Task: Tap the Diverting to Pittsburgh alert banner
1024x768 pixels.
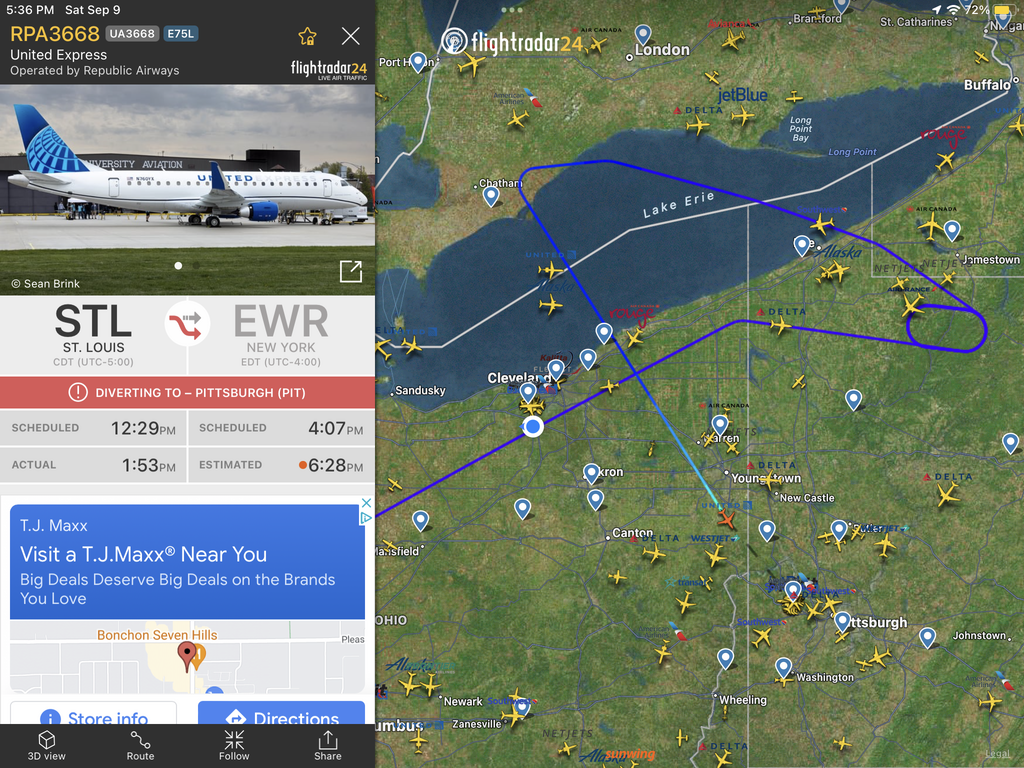Action: coord(187,392)
